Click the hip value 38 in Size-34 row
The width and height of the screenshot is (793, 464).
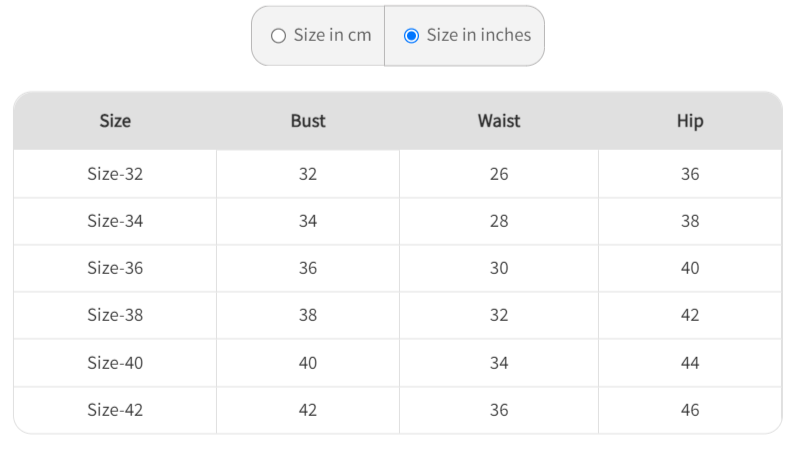(x=690, y=221)
